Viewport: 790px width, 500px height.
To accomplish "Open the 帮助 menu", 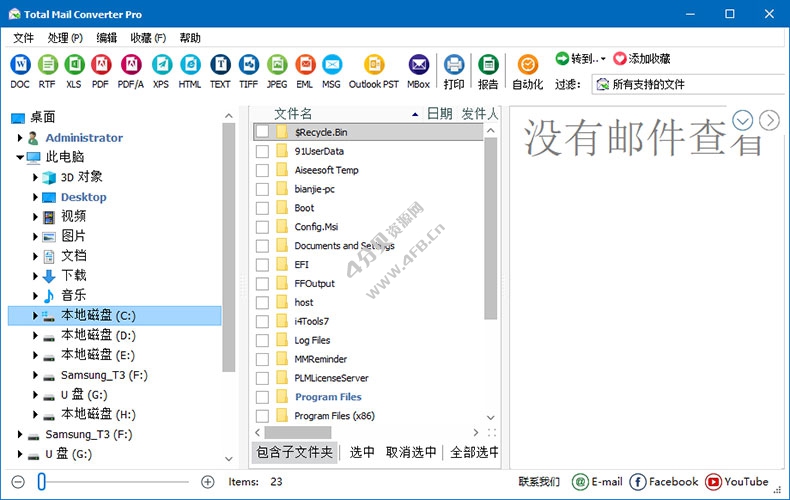I will click(x=190, y=38).
